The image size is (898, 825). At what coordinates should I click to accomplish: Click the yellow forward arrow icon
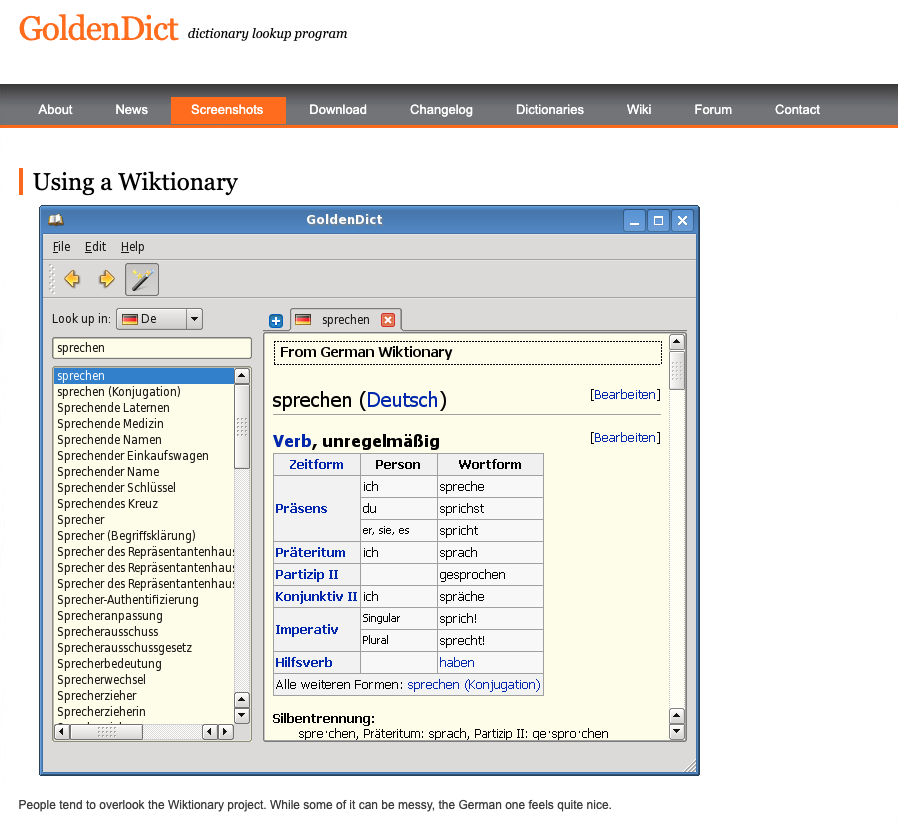106,279
